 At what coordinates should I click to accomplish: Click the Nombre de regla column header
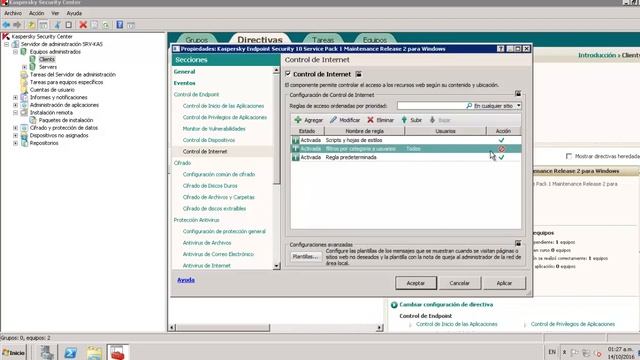click(x=364, y=131)
